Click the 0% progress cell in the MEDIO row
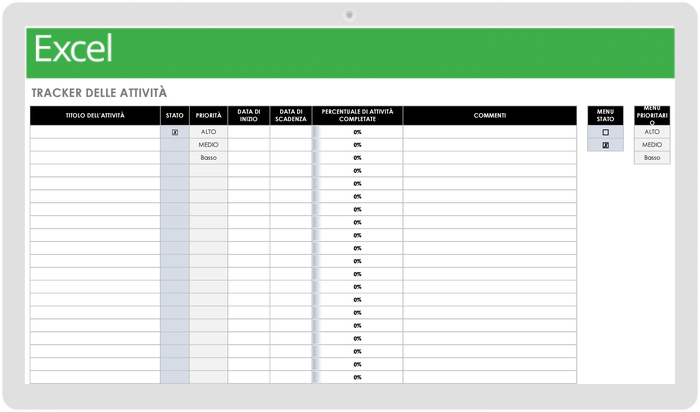 click(357, 145)
